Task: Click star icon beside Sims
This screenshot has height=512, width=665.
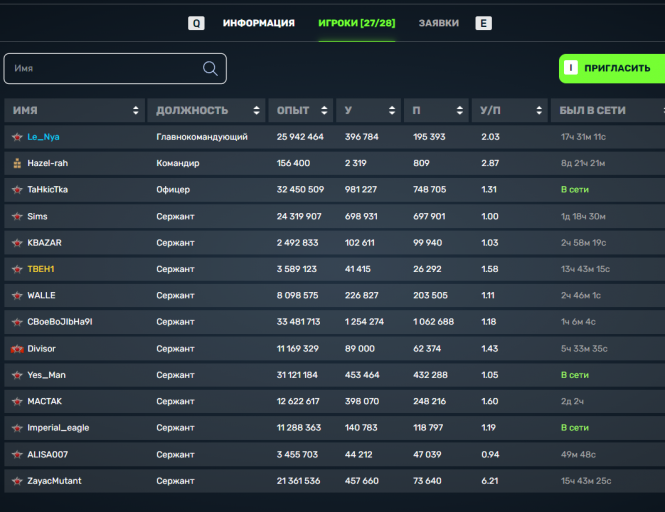Action: 17,216
